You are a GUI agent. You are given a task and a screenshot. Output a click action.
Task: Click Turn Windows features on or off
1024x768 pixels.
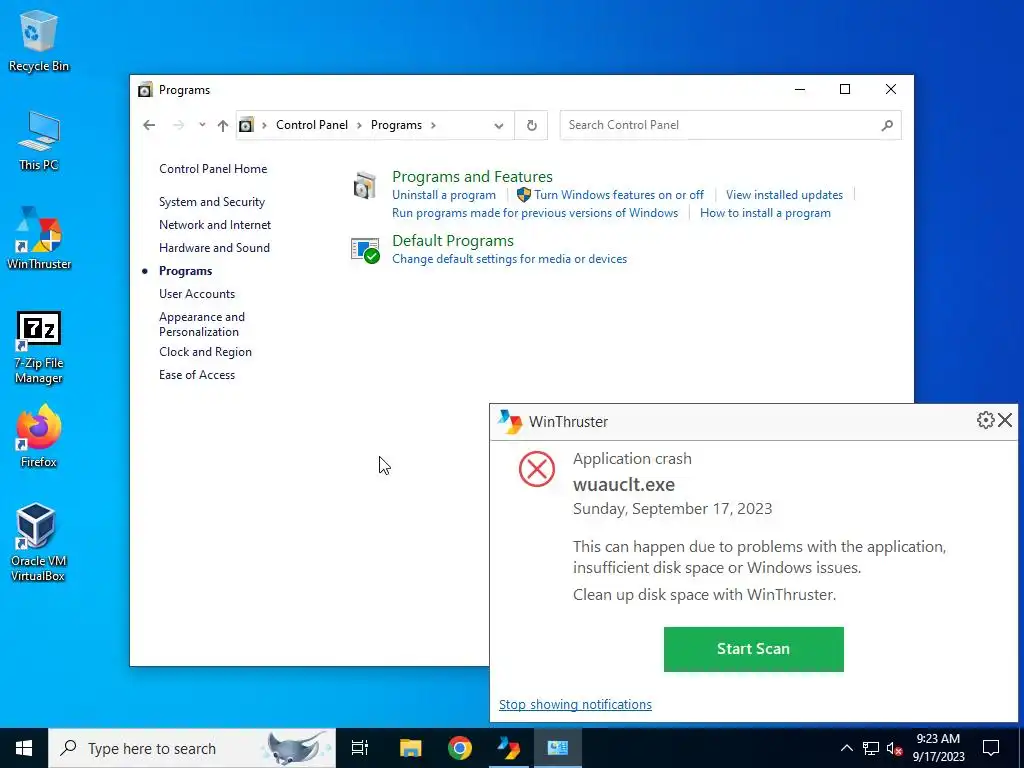point(618,195)
